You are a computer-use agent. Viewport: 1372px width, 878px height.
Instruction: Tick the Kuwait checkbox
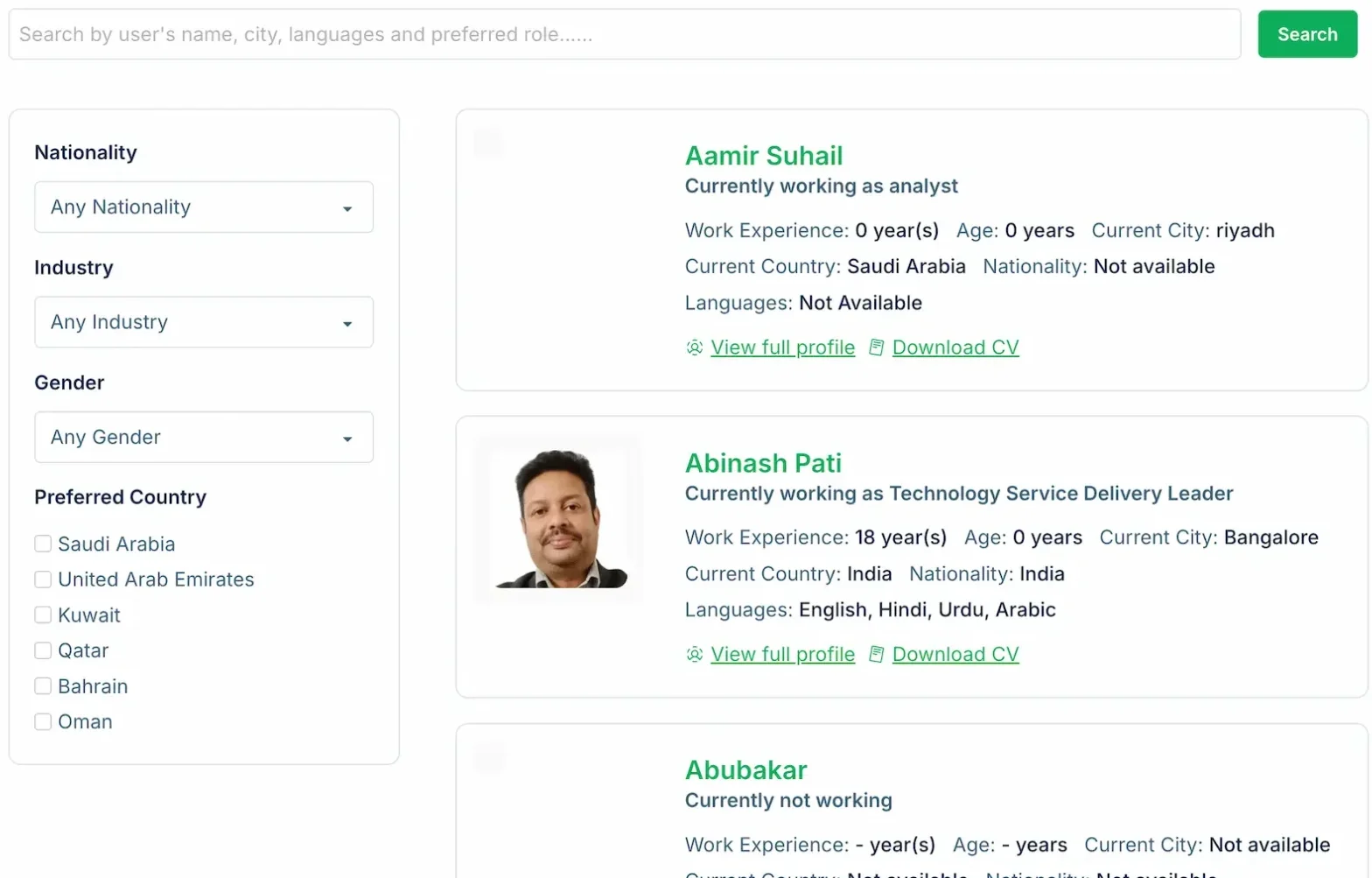click(43, 615)
